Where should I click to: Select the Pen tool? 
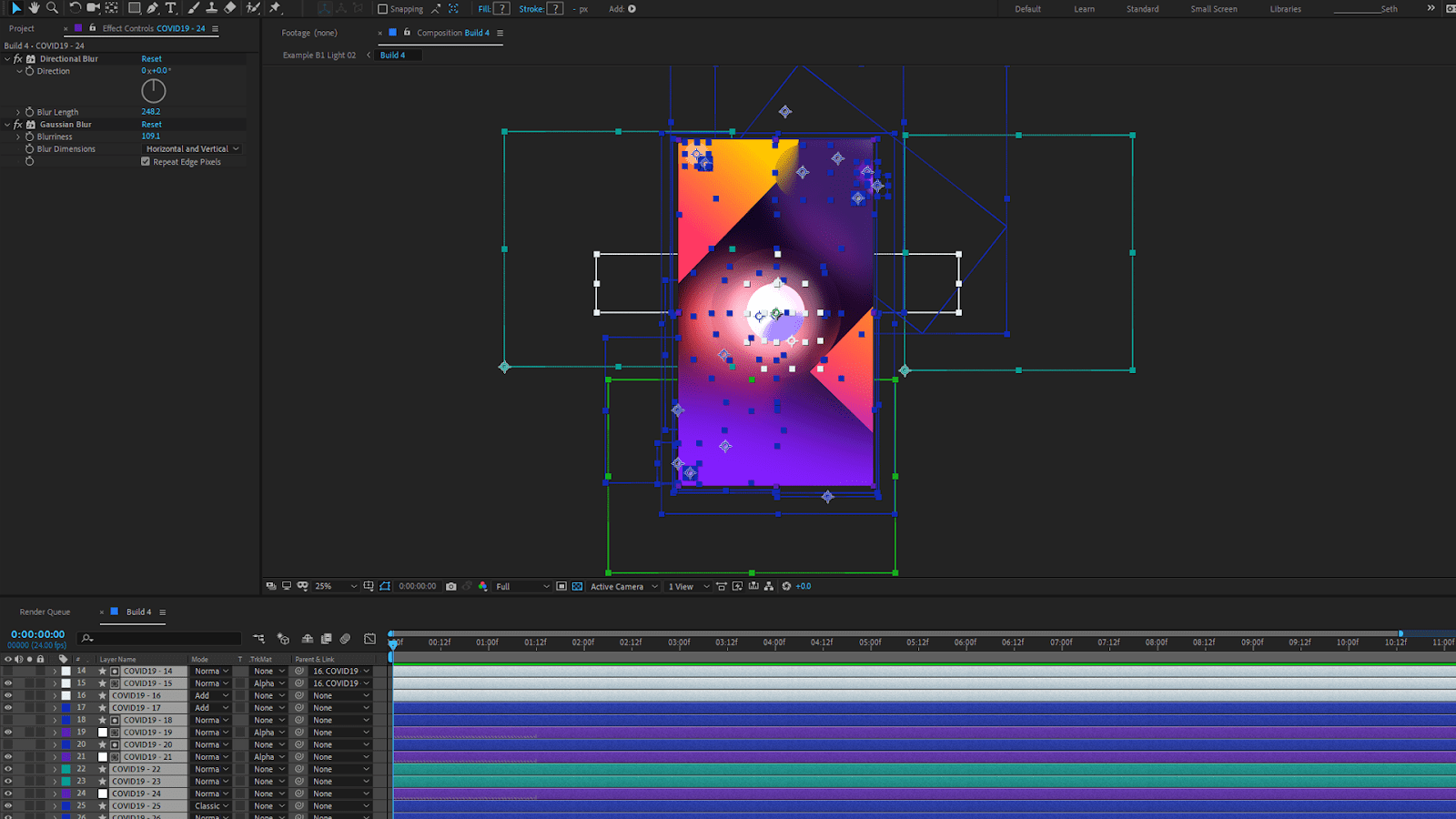pos(152,8)
